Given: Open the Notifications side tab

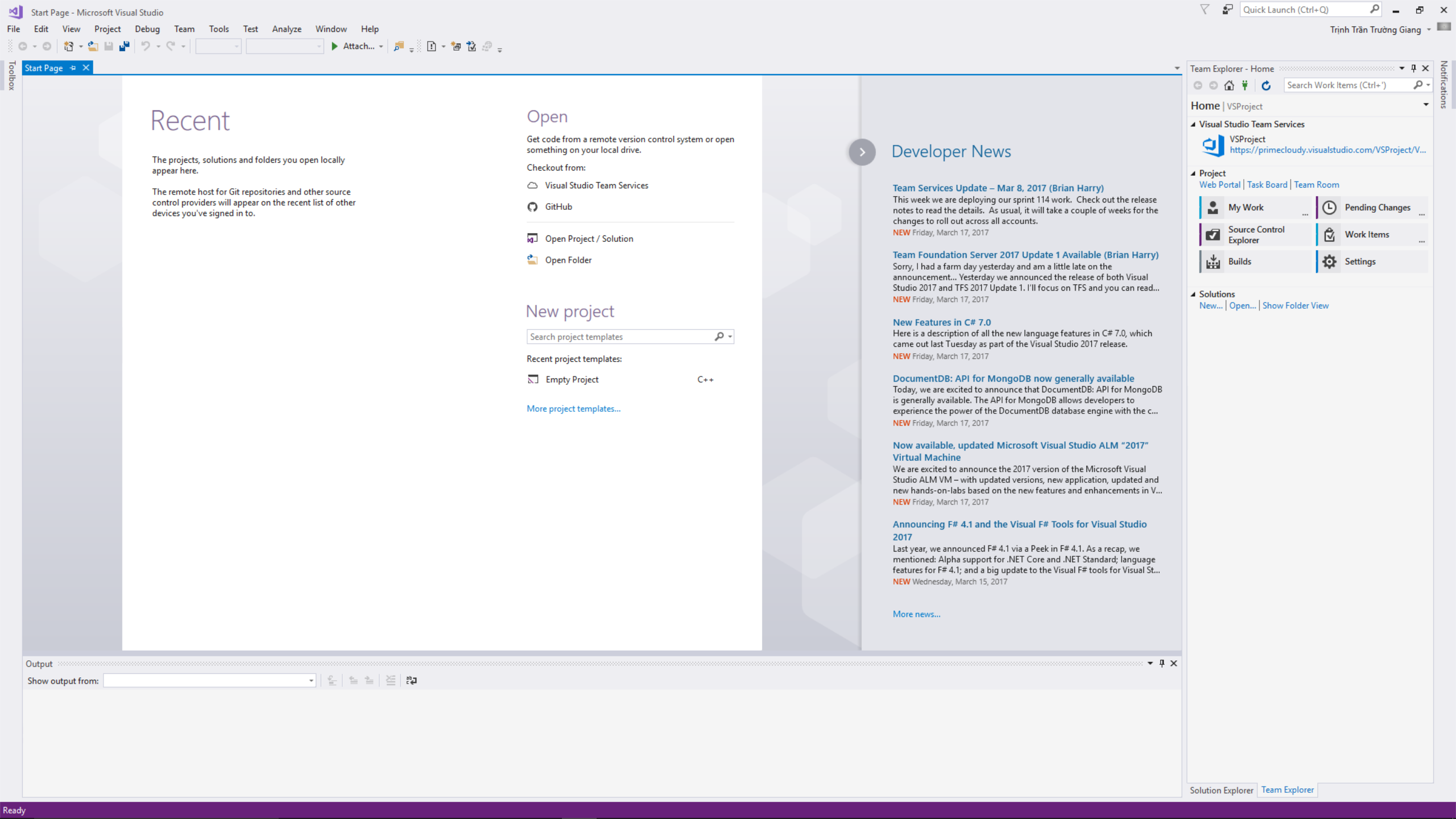Looking at the screenshot, I should (x=1443, y=85).
